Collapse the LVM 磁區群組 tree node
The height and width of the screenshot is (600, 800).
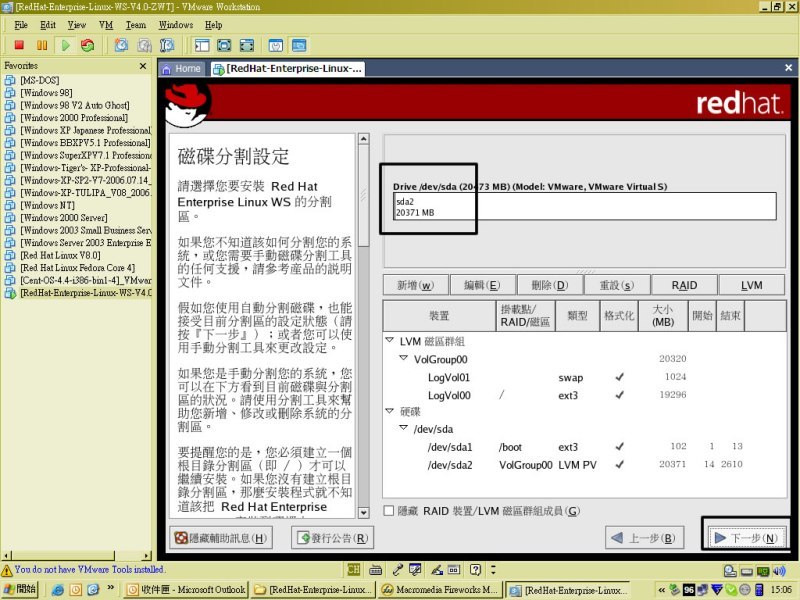390,340
